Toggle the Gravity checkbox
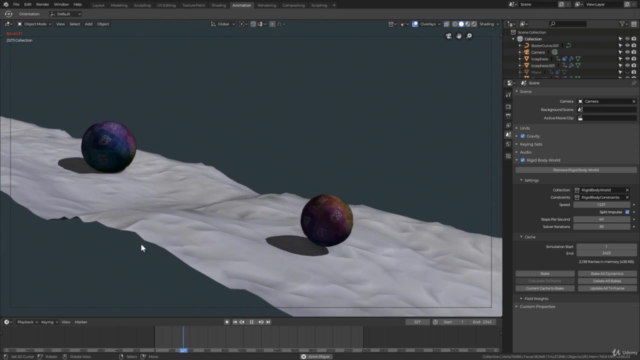Screen dimensions: 640x360 click(522, 136)
